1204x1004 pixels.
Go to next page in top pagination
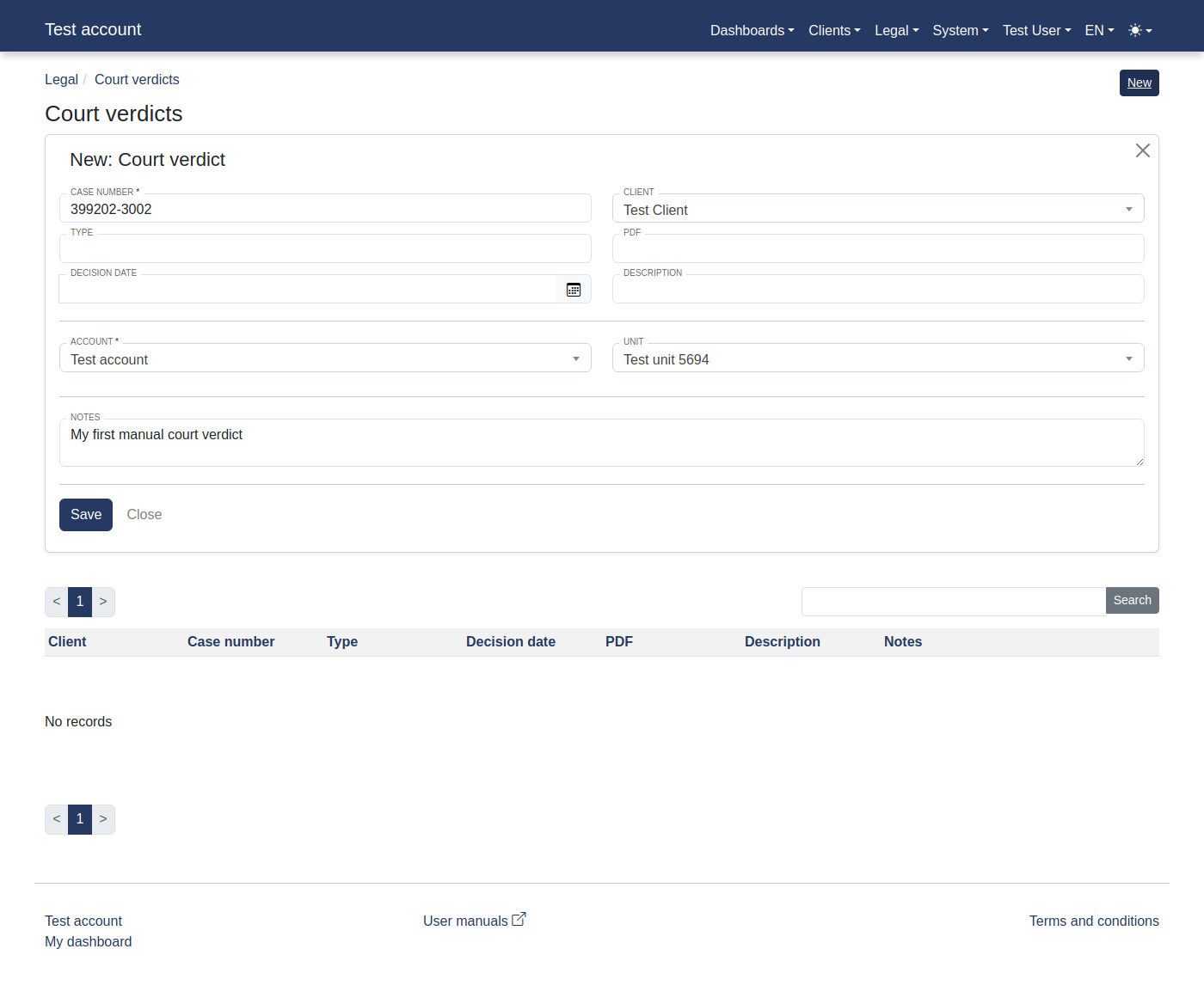(103, 602)
